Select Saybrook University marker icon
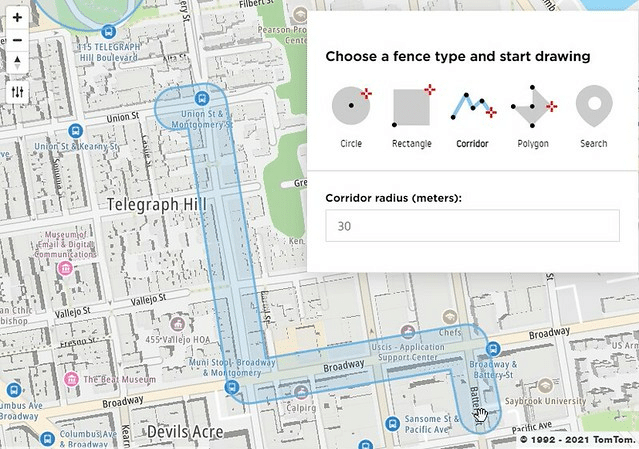Image resolution: width=639 pixels, height=449 pixels. tap(543, 382)
